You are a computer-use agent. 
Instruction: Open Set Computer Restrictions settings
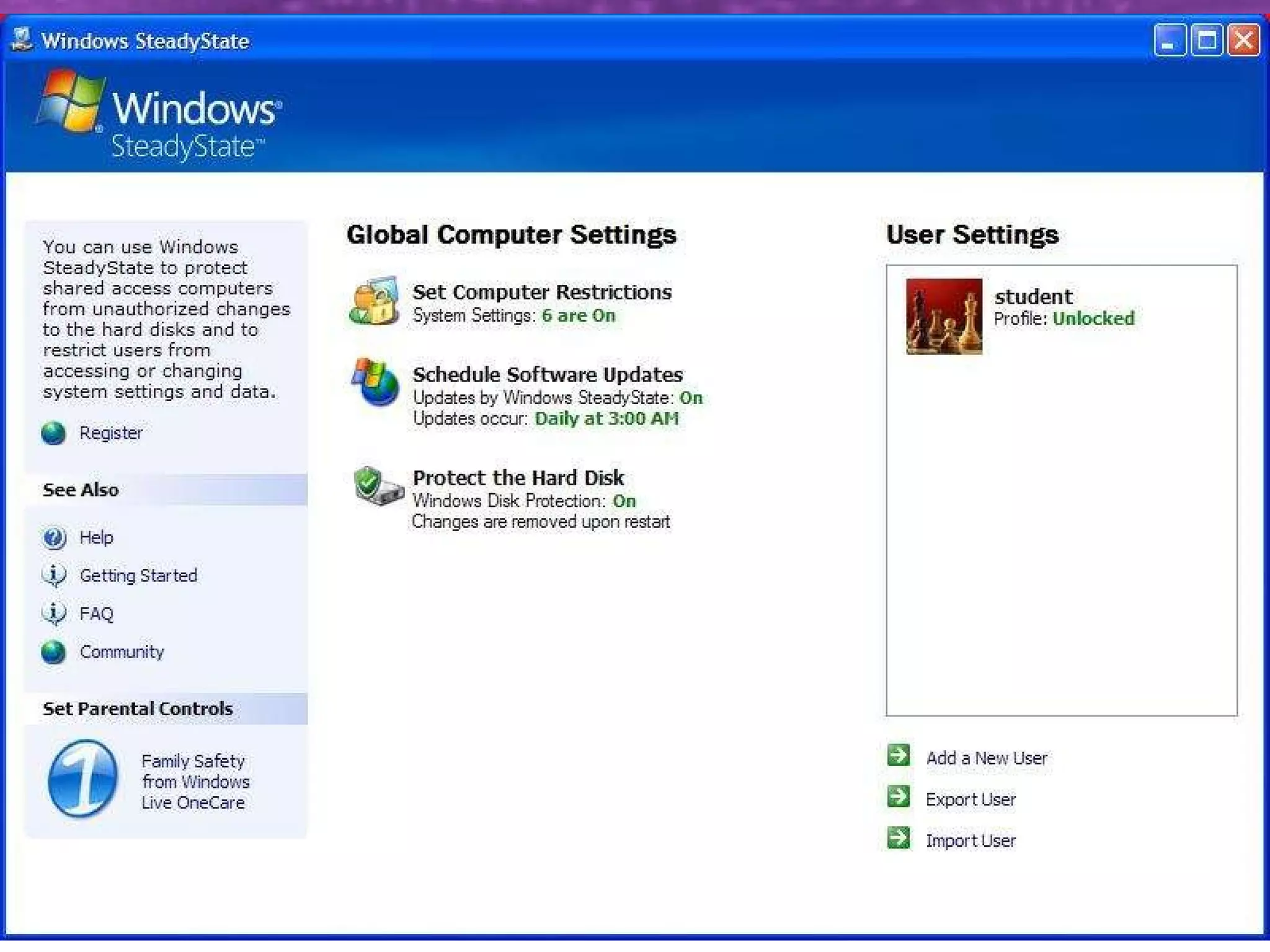point(541,292)
